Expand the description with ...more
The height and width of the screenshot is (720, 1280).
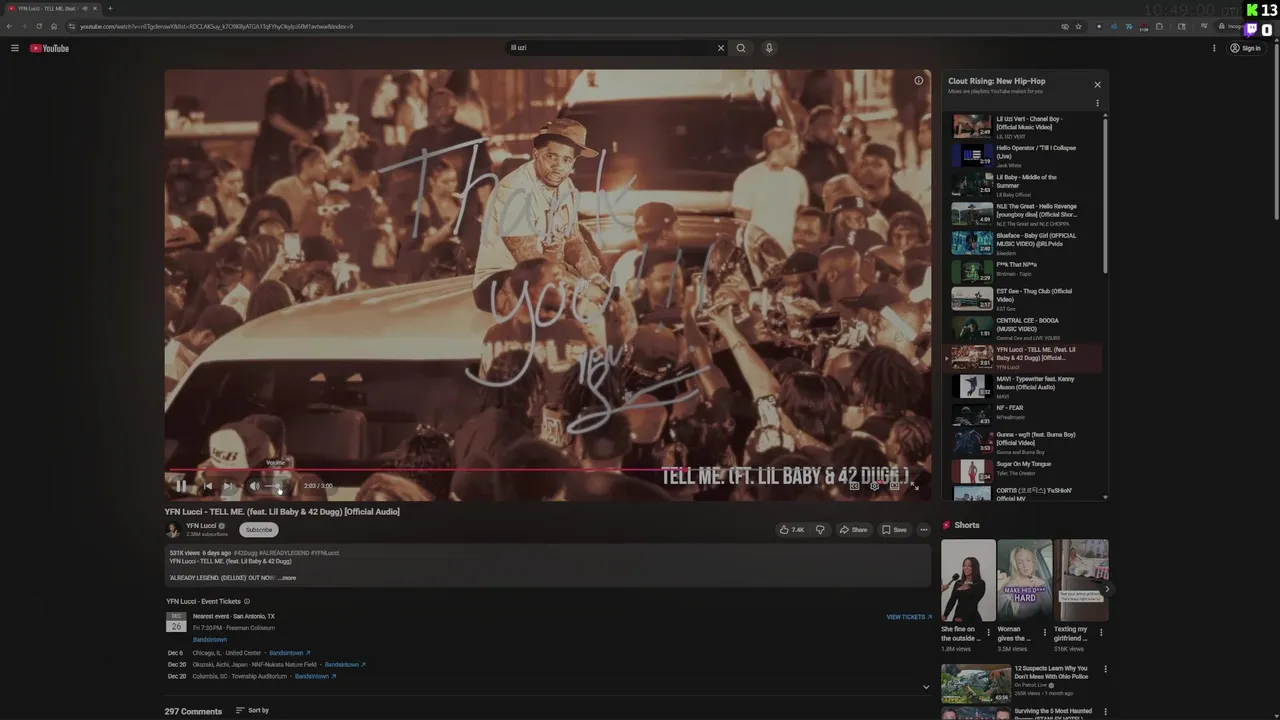[287, 578]
